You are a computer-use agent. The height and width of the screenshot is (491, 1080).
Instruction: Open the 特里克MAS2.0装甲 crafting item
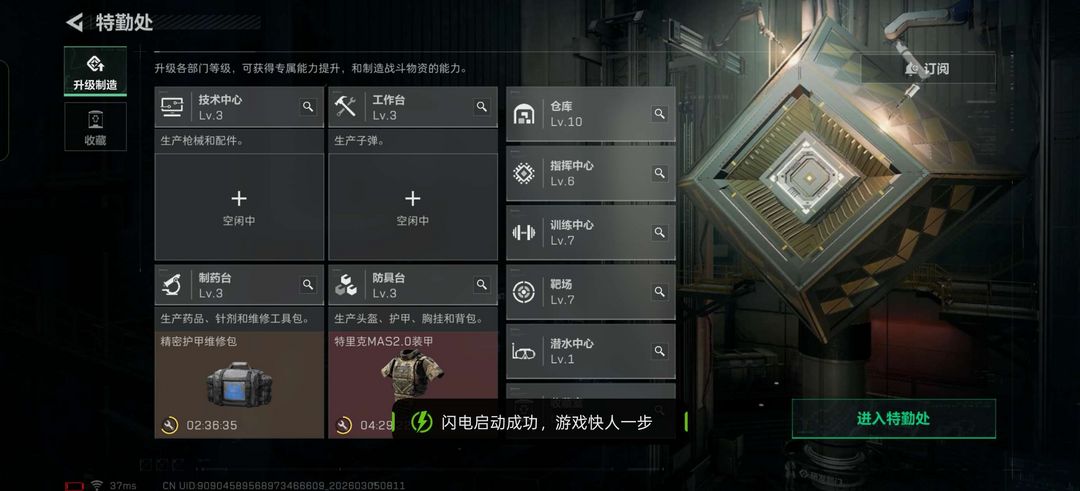coord(413,385)
